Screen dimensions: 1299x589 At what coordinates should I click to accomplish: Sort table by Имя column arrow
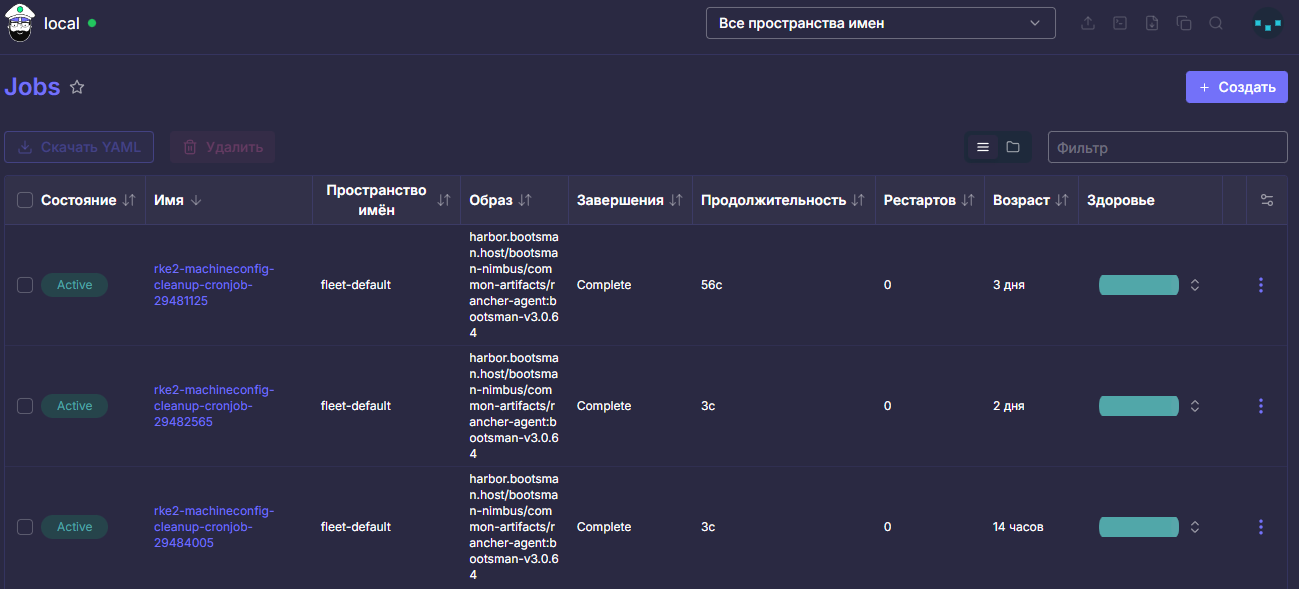click(195, 200)
